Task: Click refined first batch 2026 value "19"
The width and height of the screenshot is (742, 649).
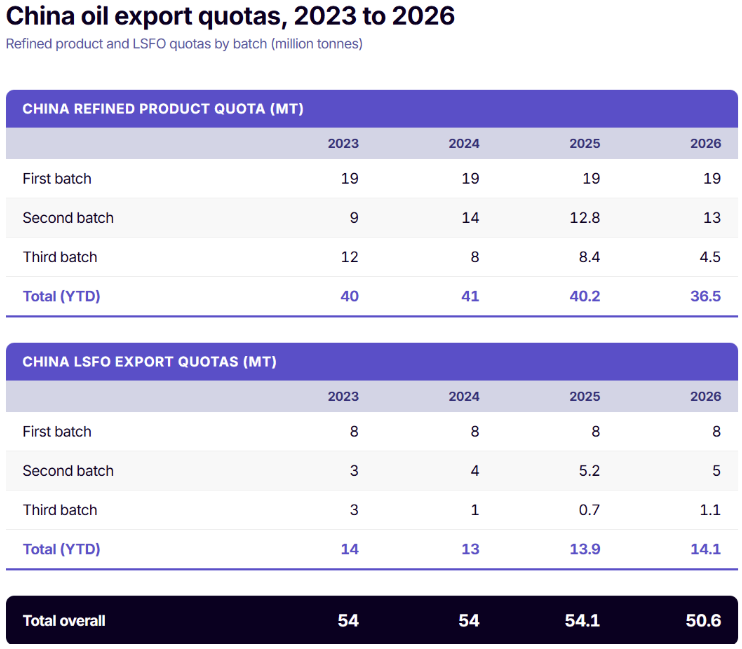Action: (x=712, y=178)
